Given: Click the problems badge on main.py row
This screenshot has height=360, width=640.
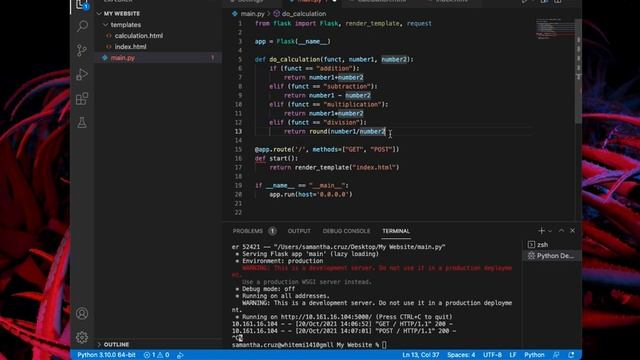Looking at the screenshot, I should (x=213, y=58).
